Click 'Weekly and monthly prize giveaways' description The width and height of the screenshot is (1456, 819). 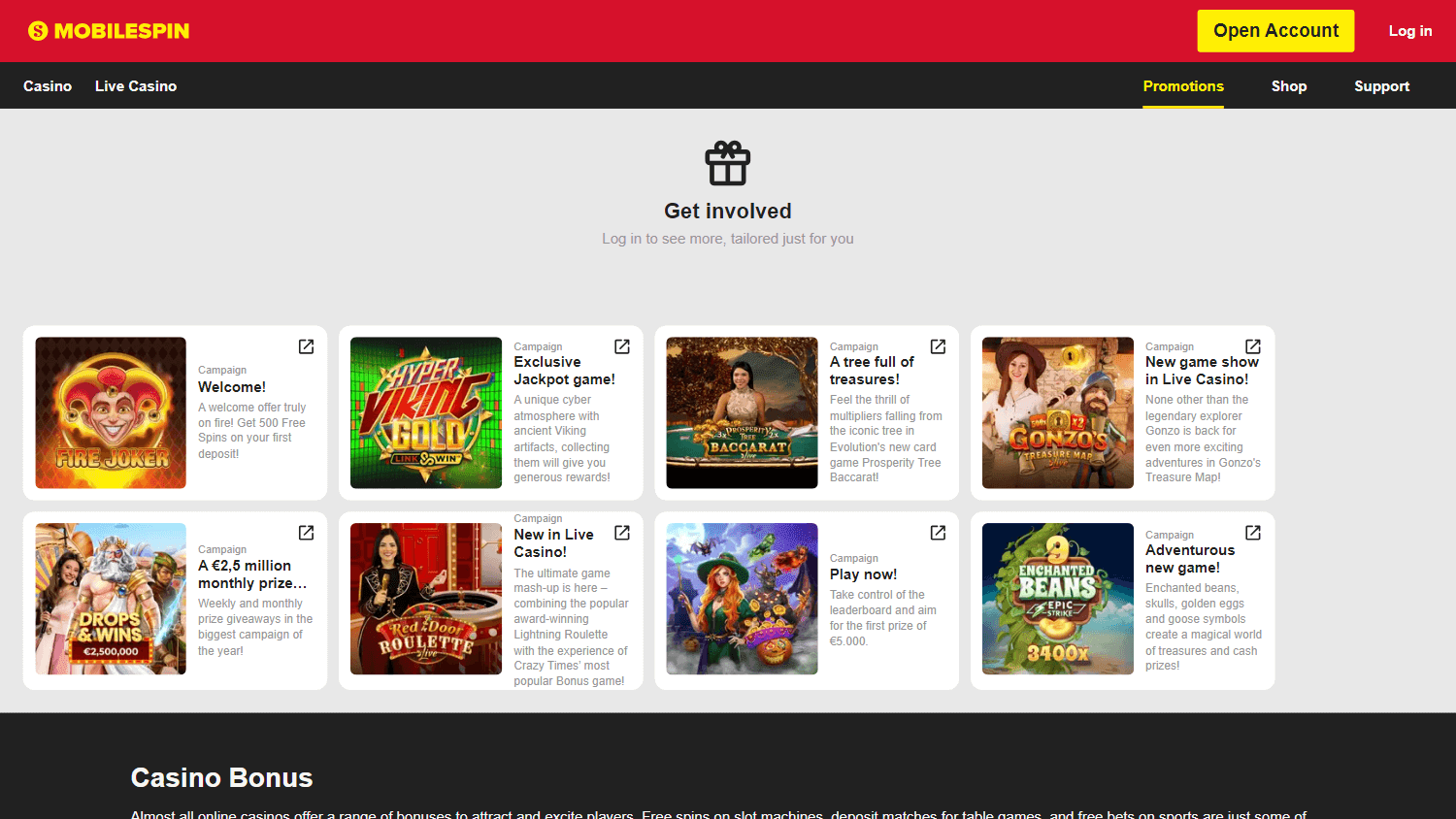(255, 627)
